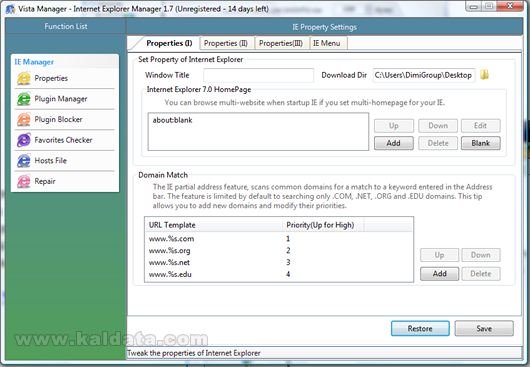The image size is (530, 367).
Task: Close the Vista Manager window
Action: point(510,6)
